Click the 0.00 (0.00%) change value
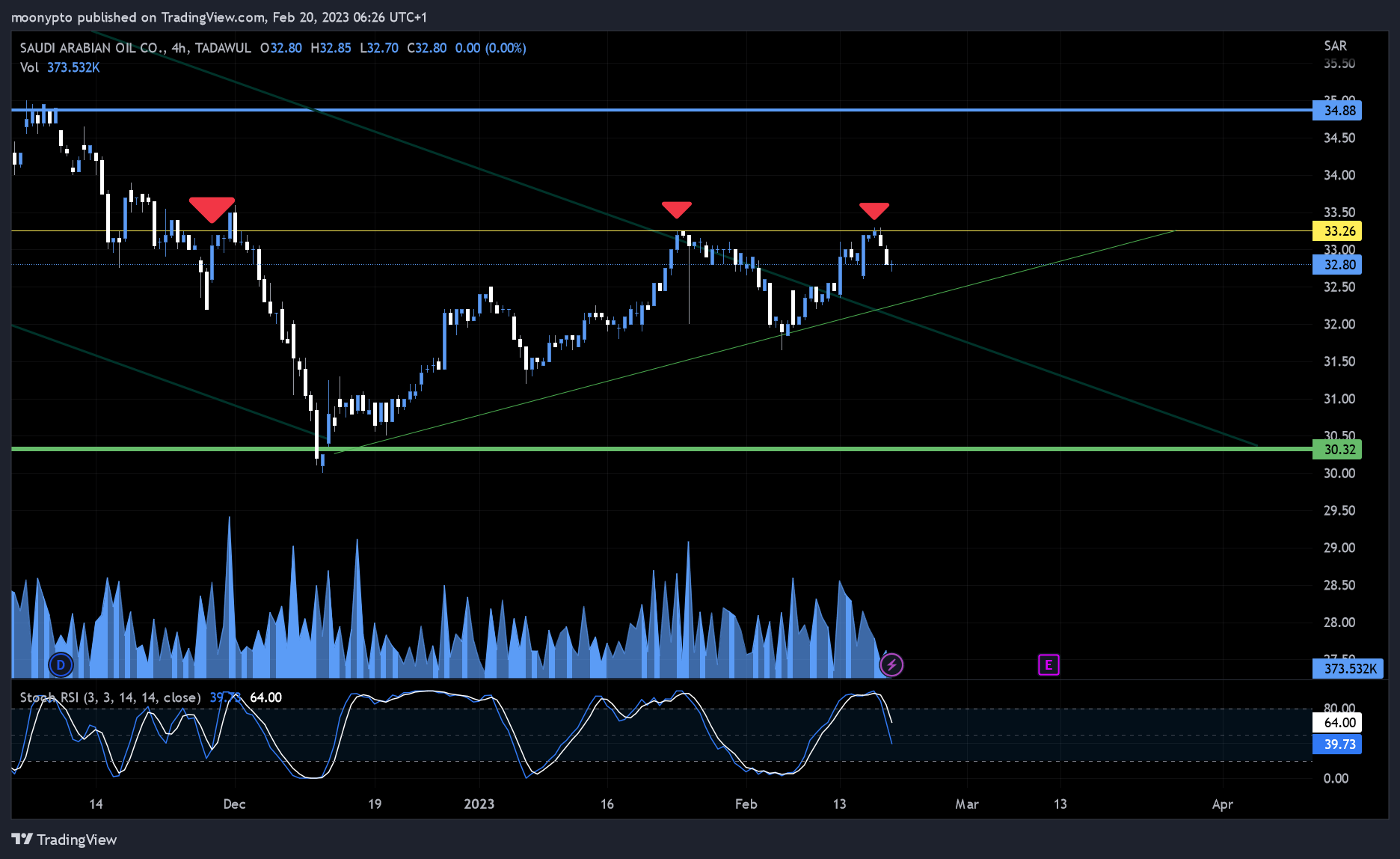The image size is (1400, 859). (491, 48)
